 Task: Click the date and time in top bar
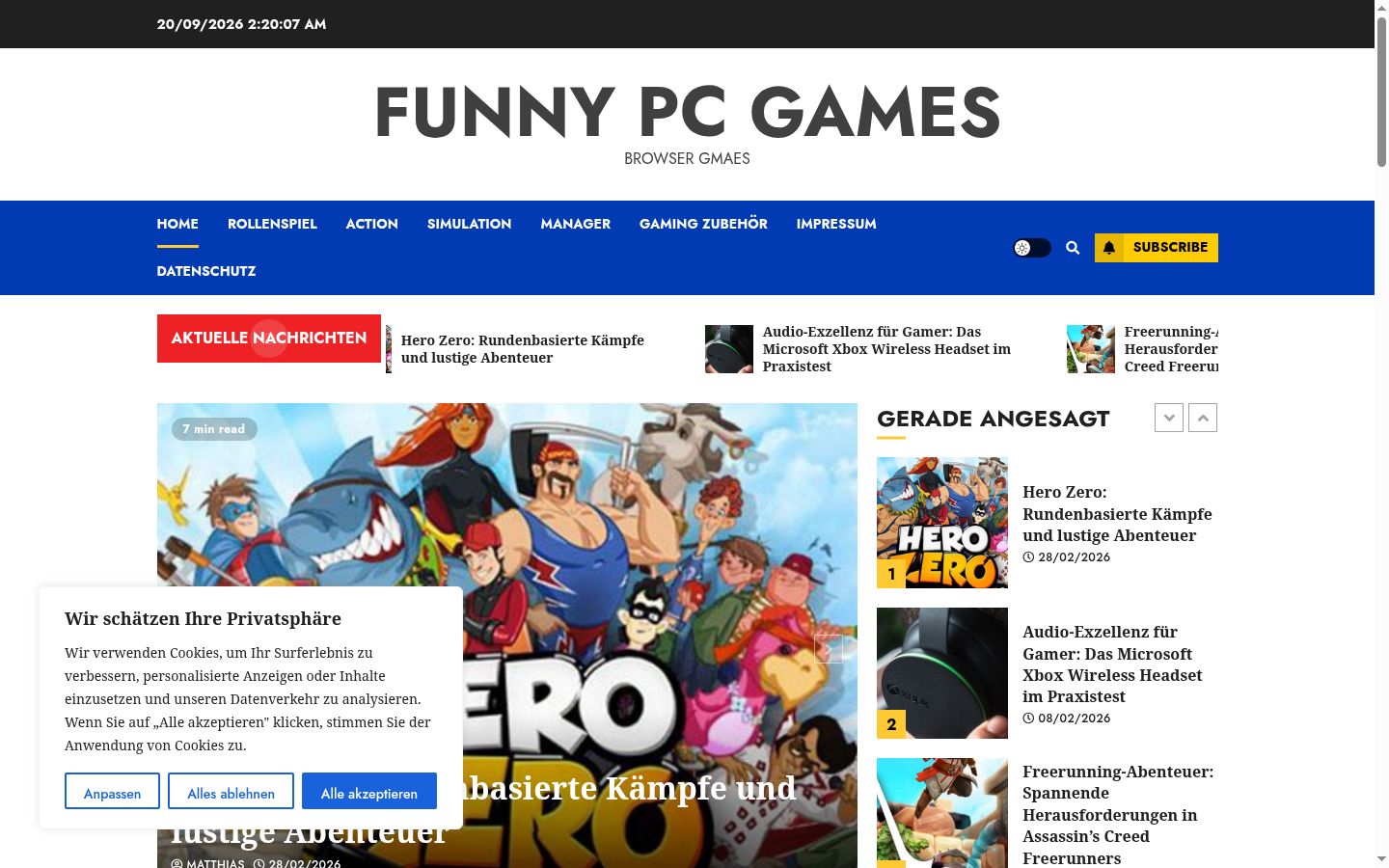(x=241, y=24)
